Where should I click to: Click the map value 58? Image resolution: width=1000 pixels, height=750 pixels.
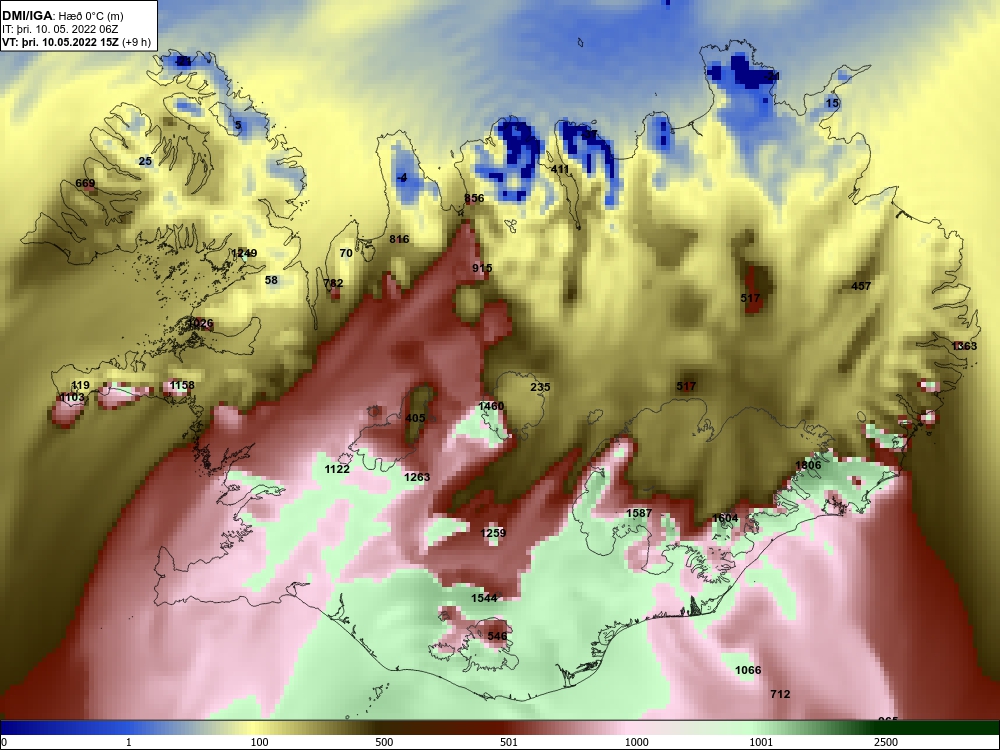[271, 280]
